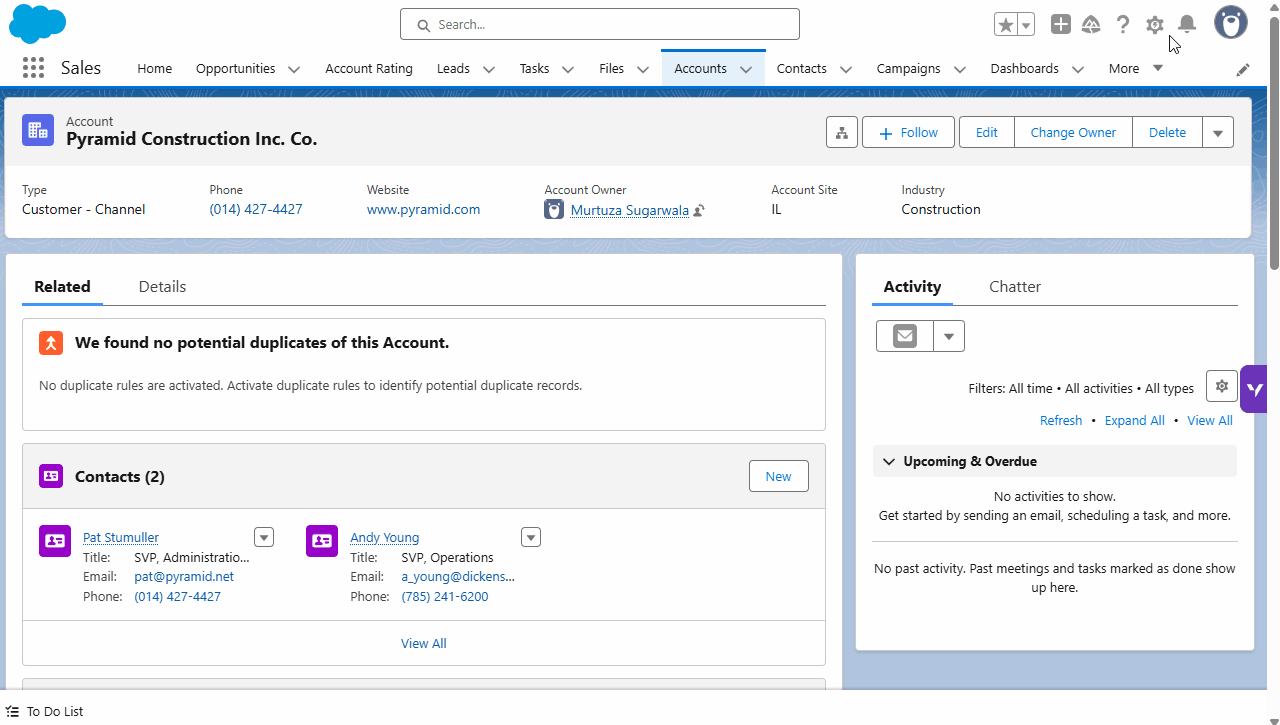Screen dimensions: 1280x725
Task: Open the Notifications bell icon
Action: click(x=1187, y=24)
